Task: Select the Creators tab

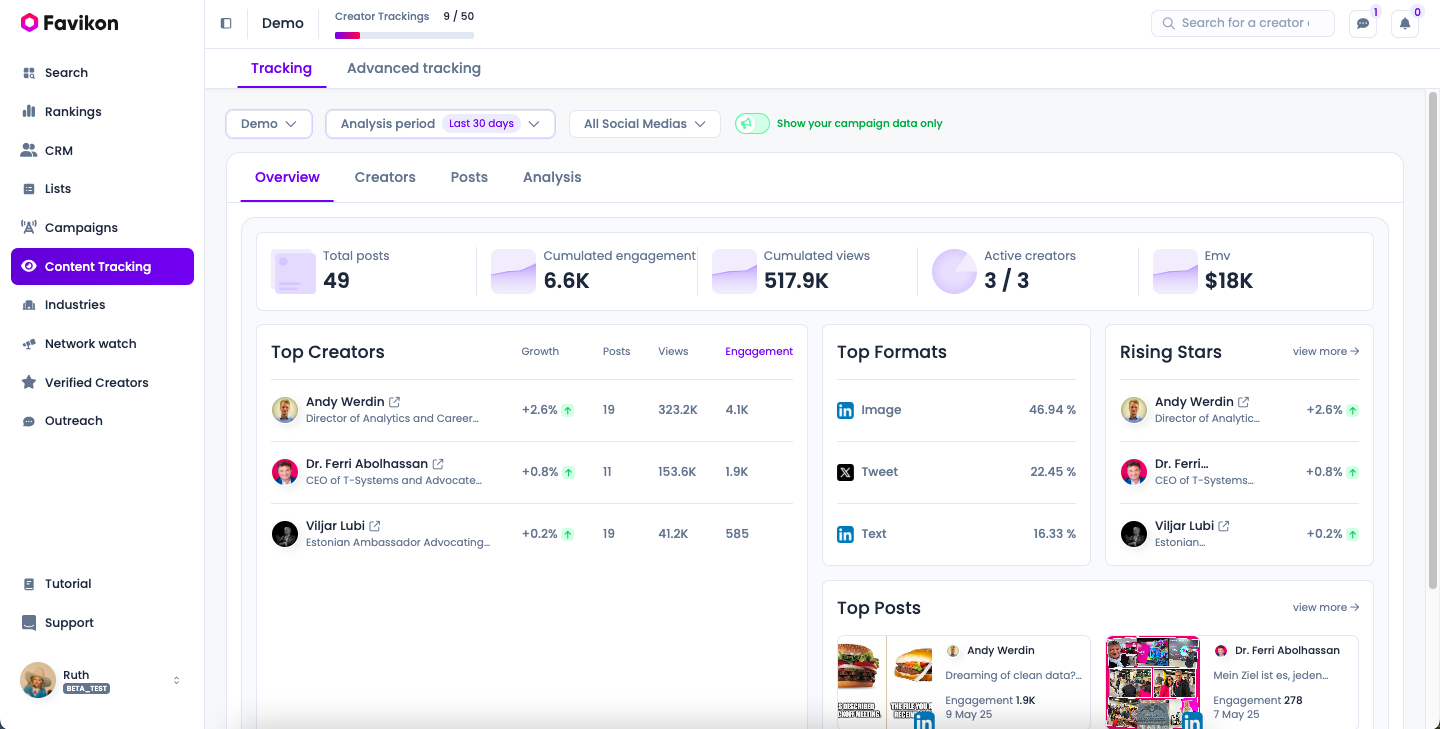Action: (x=385, y=178)
